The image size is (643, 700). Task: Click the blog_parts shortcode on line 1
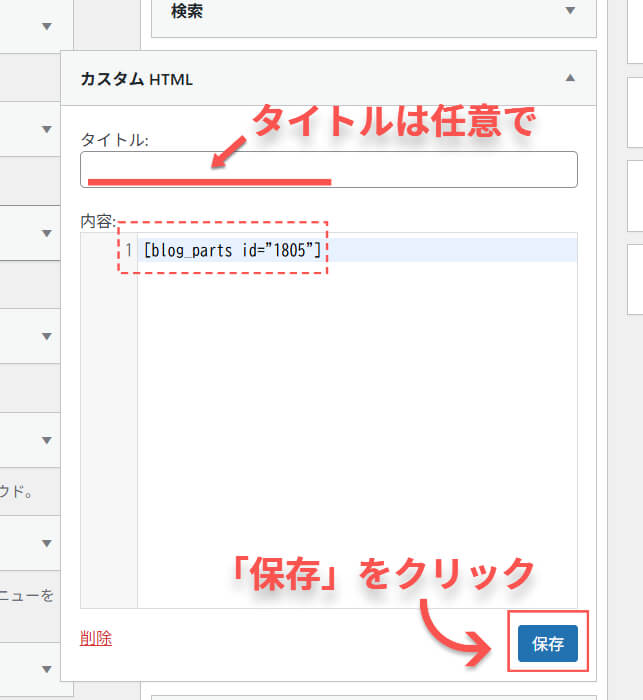pos(232,250)
